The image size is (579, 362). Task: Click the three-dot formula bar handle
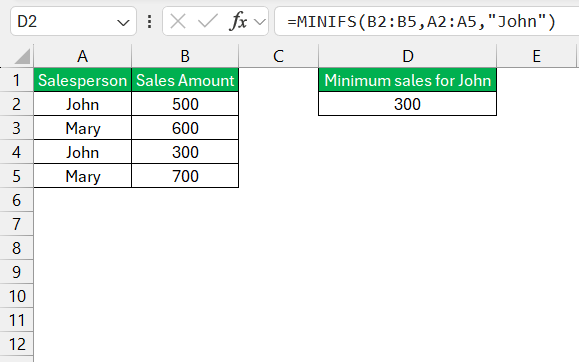[x=149, y=22]
